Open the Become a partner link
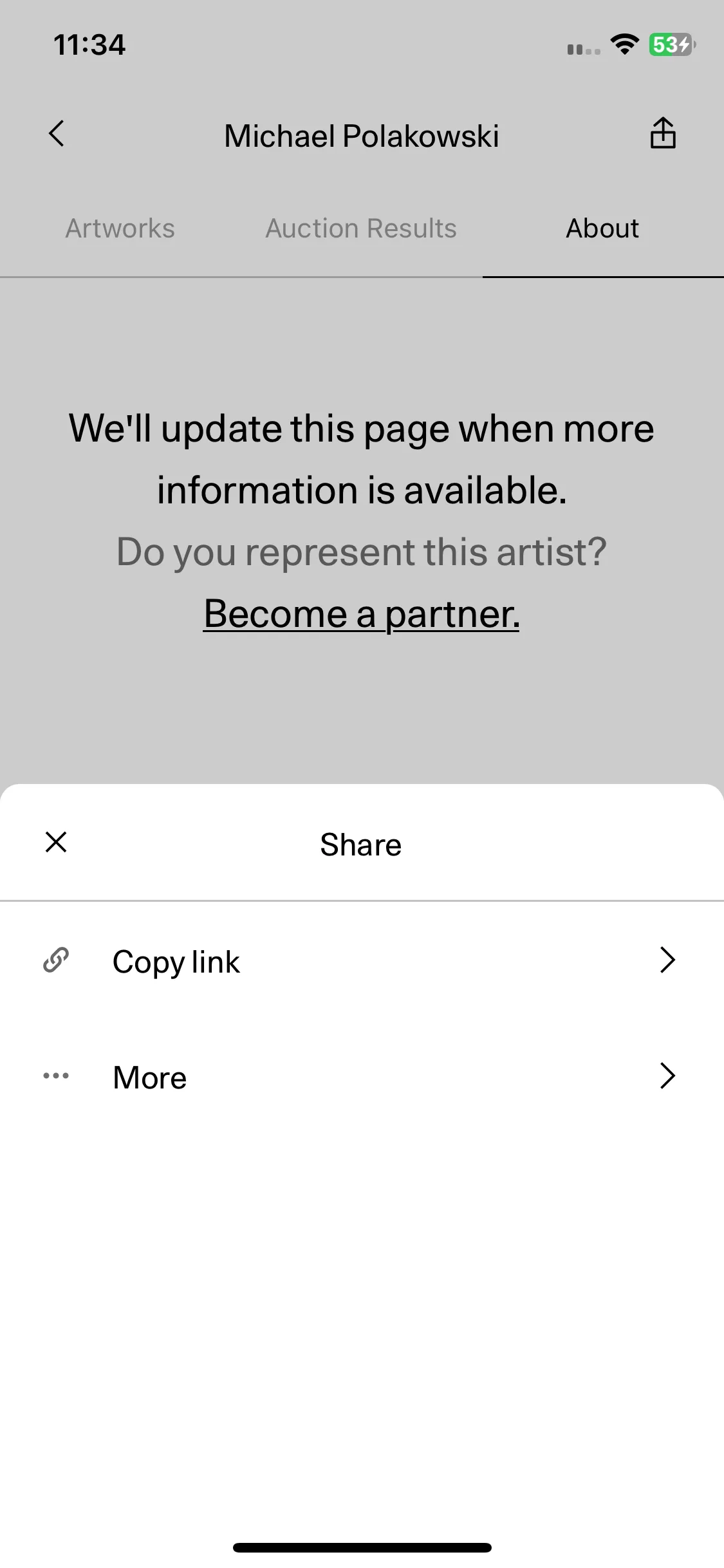The width and height of the screenshot is (724, 1568). [x=362, y=613]
